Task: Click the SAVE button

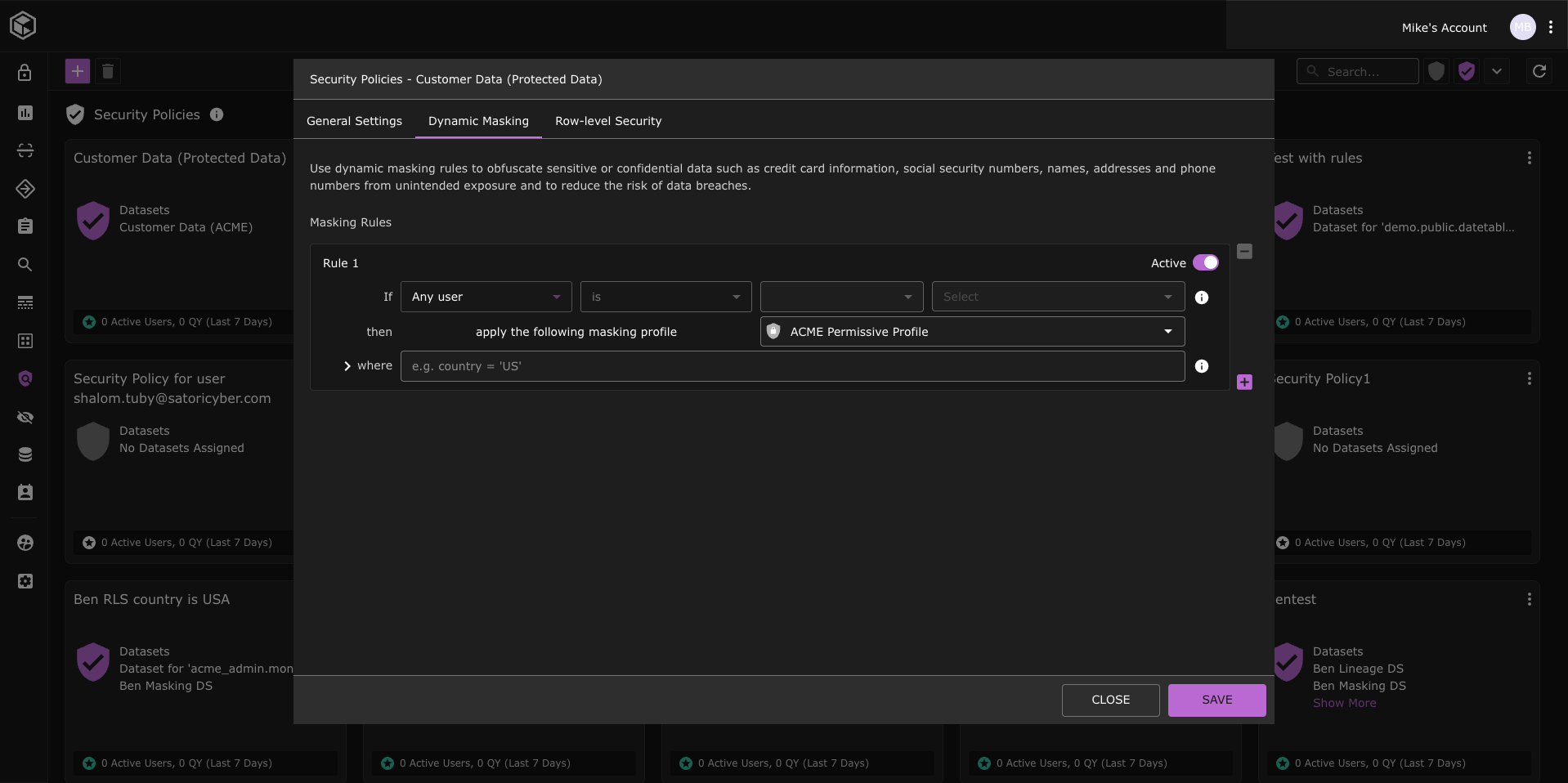Action: 1216,700
